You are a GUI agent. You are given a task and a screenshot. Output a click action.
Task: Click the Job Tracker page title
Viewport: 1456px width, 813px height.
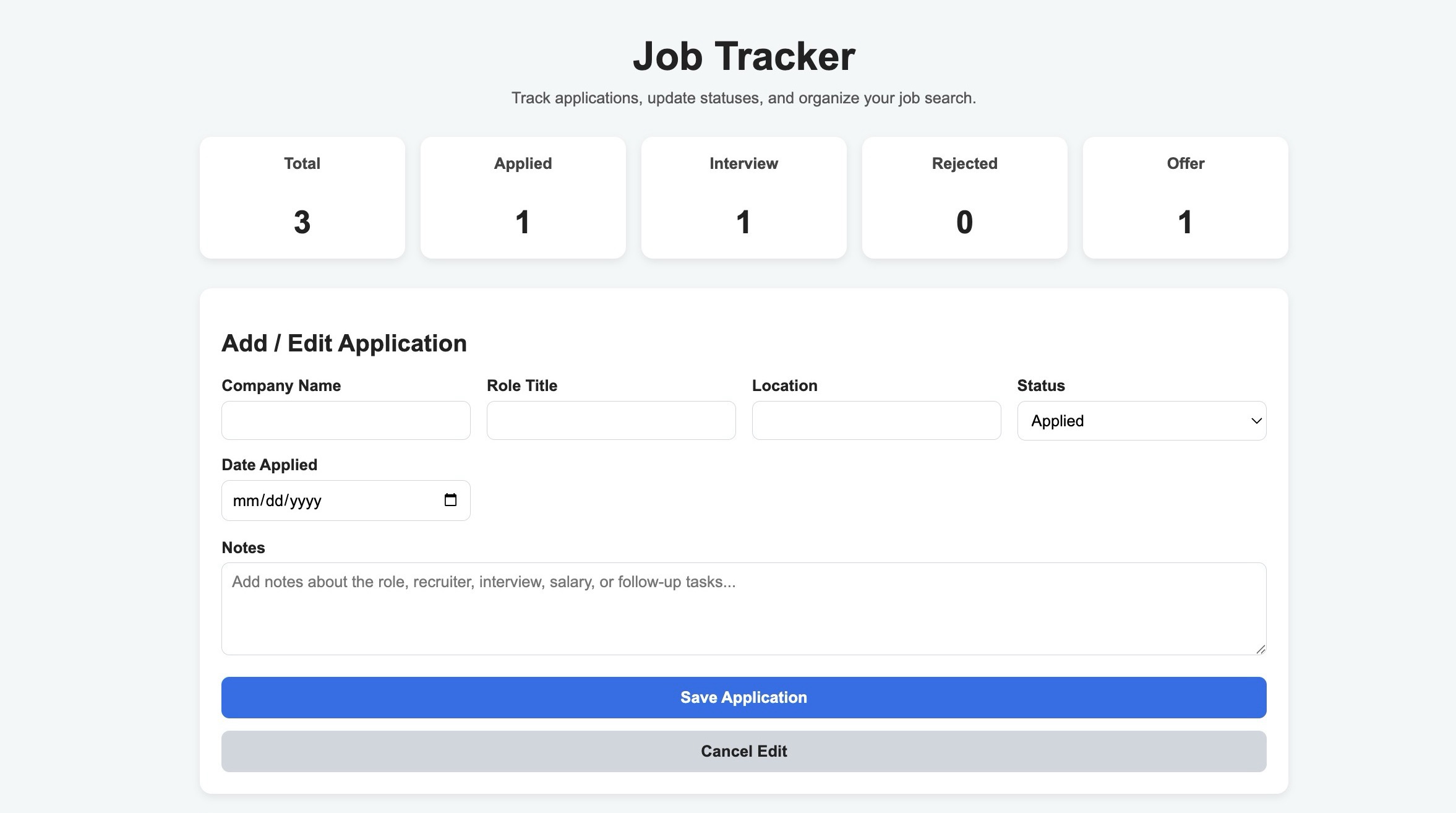coord(743,56)
